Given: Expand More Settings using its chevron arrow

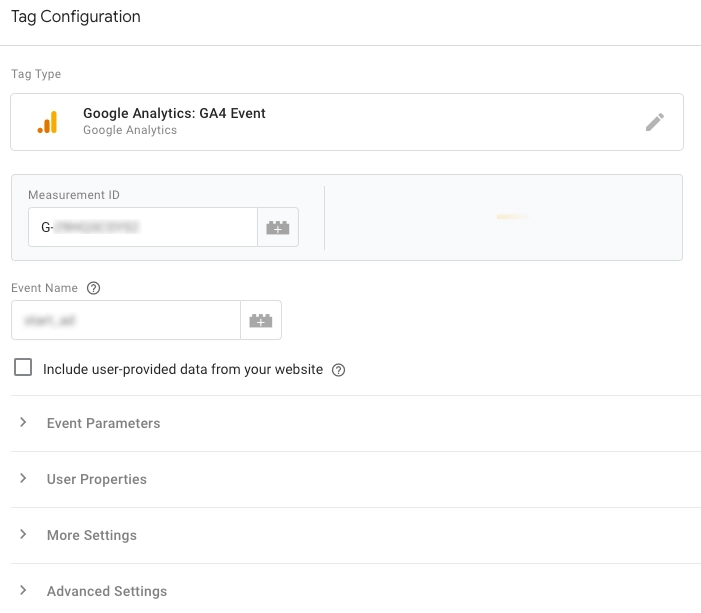Looking at the screenshot, I should click(23, 535).
